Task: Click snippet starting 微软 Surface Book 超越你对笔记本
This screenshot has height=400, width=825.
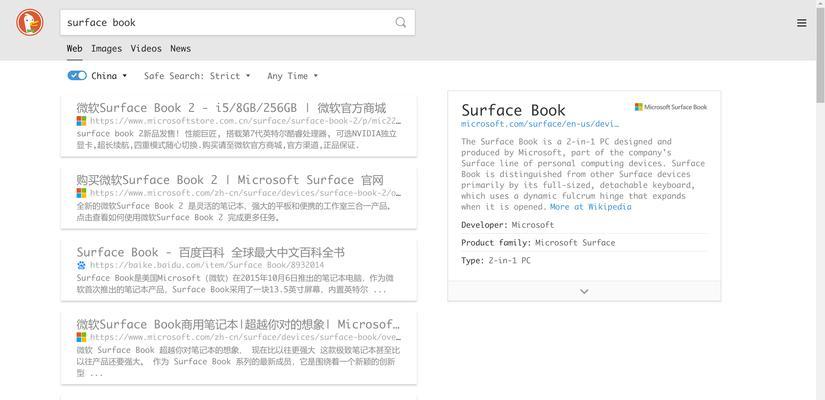Action: tap(239, 362)
